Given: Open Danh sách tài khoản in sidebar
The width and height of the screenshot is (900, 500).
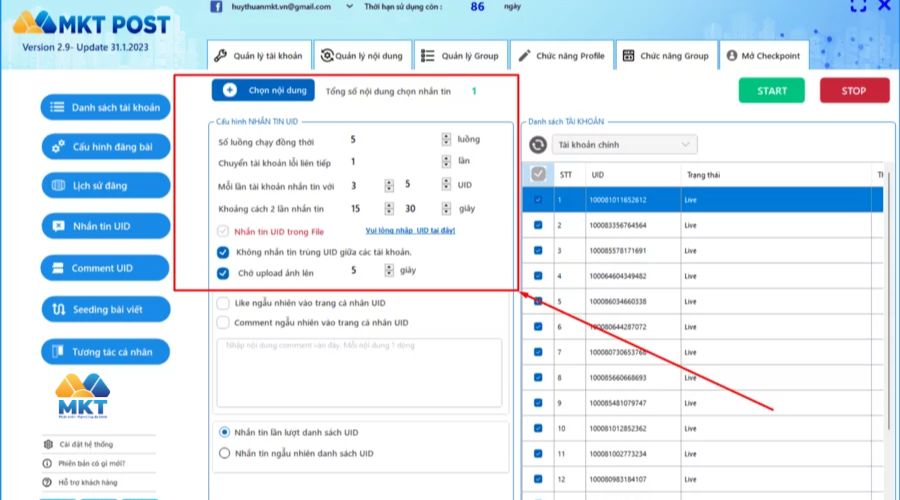Looking at the screenshot, I should point(106,107).
